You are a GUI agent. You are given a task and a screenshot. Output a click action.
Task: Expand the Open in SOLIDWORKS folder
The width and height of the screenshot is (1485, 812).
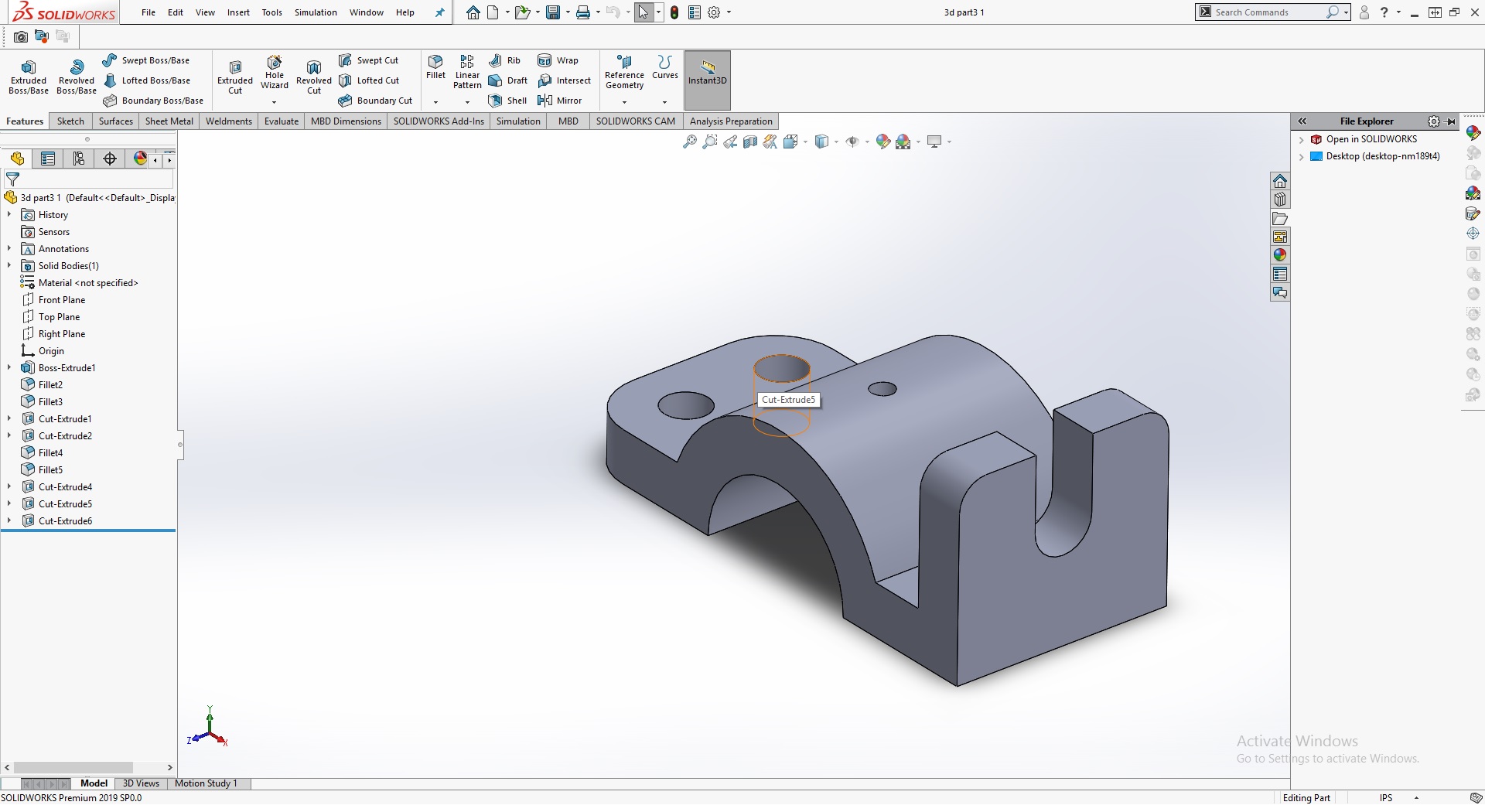coord(1302,140)
